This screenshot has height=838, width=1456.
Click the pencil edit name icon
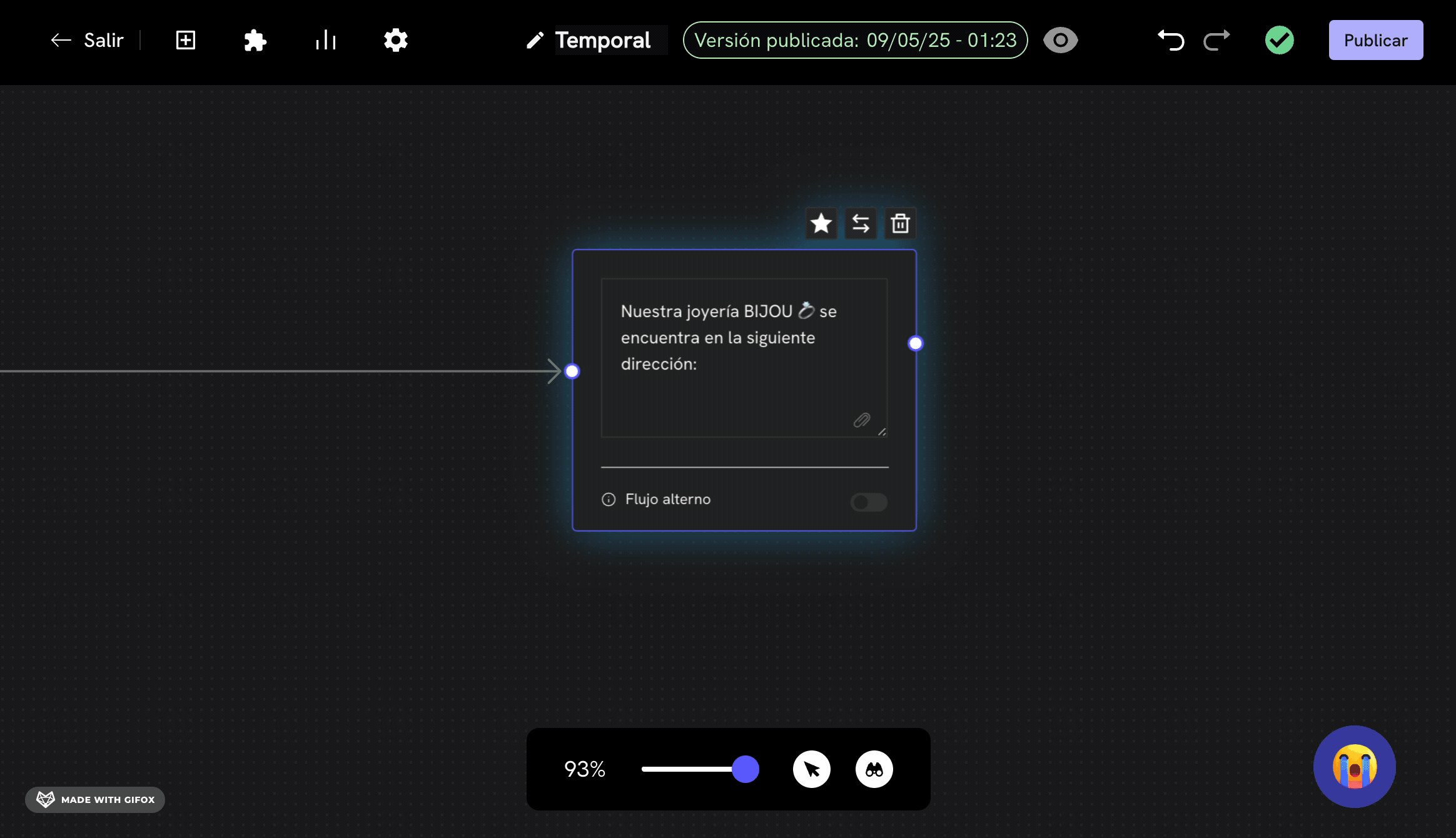click(x=535, y=41)
